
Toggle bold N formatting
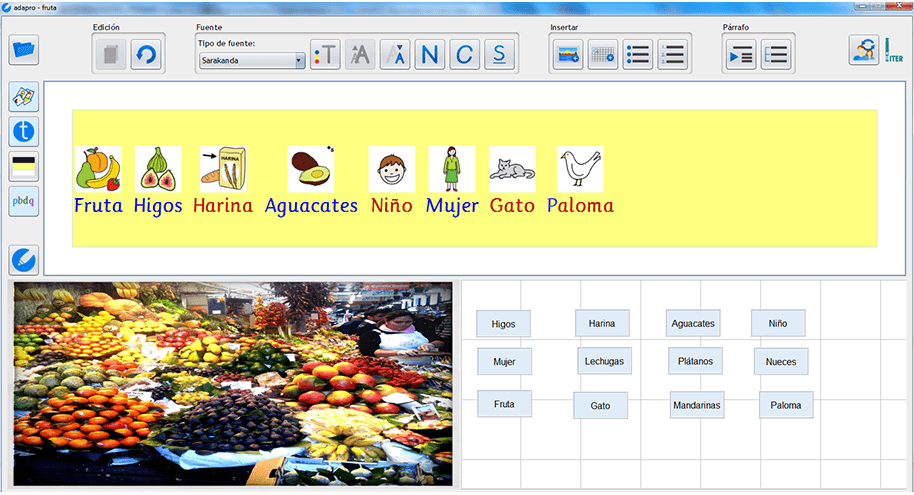429,55
